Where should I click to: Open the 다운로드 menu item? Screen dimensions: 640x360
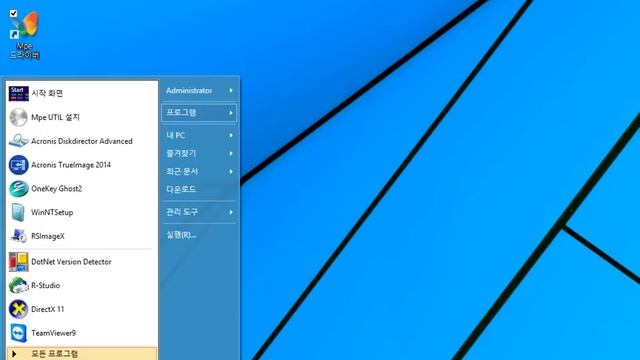coord(199,190)
